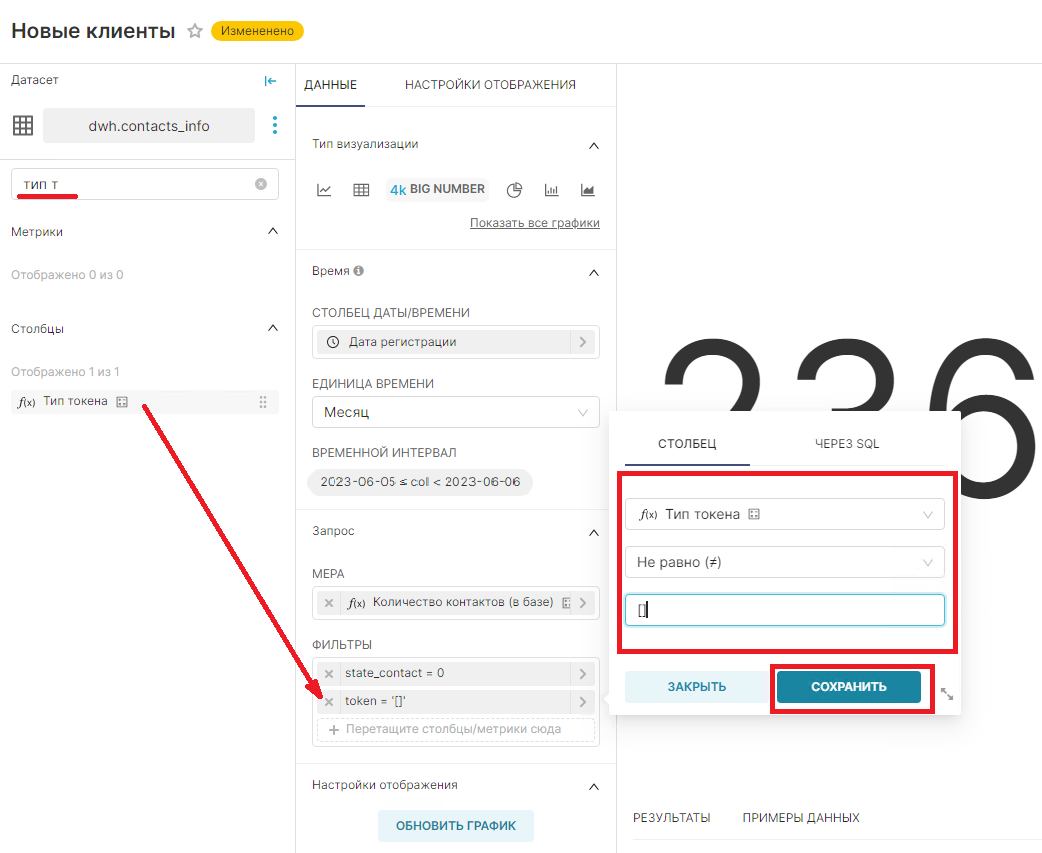The height and width of the screenshot is (853, 1042).
Task: Select pie chart visualization icon
Action: [x=515, y=190]
